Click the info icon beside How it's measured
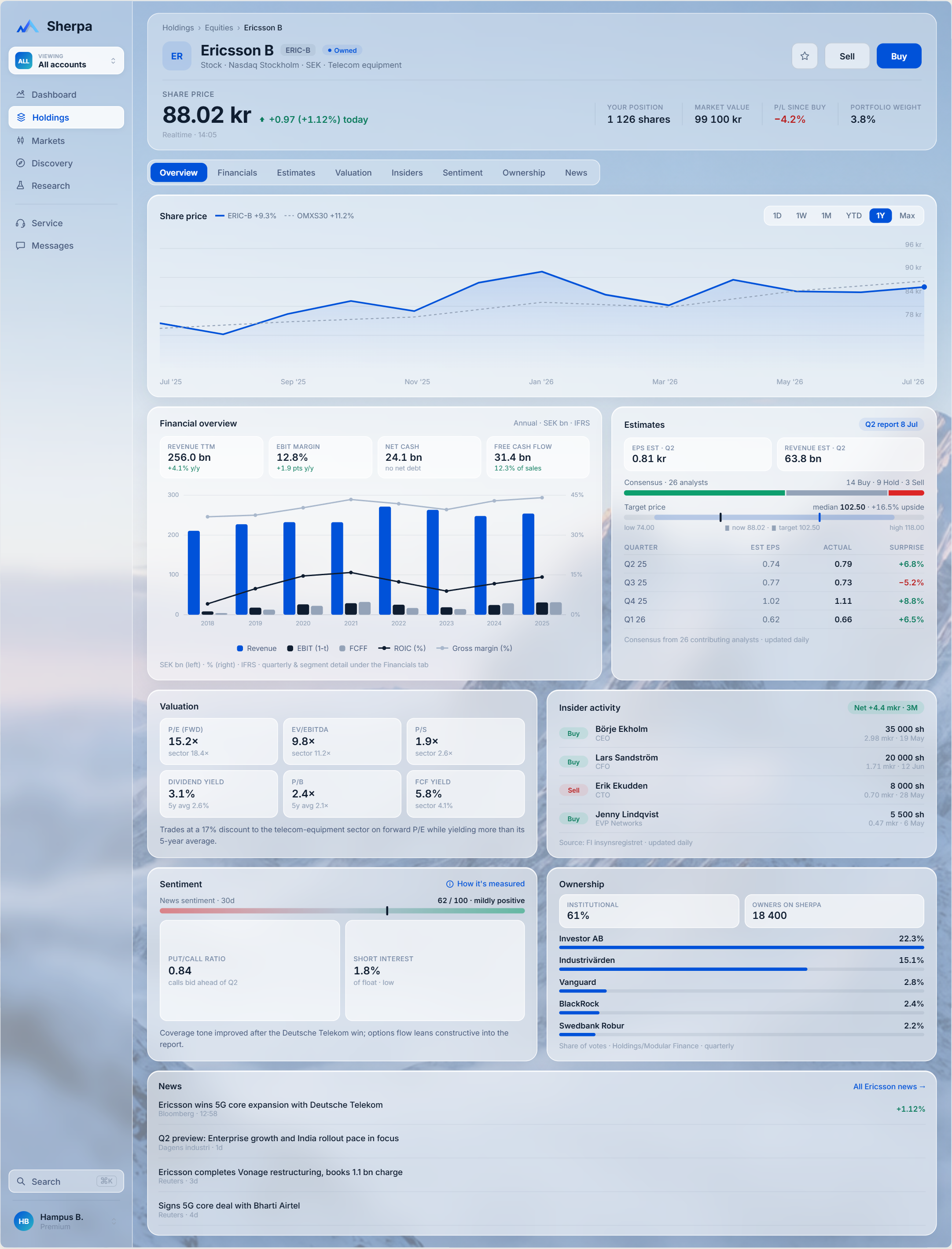Screen dimensions: 952x1249 (x=450, y=884)
